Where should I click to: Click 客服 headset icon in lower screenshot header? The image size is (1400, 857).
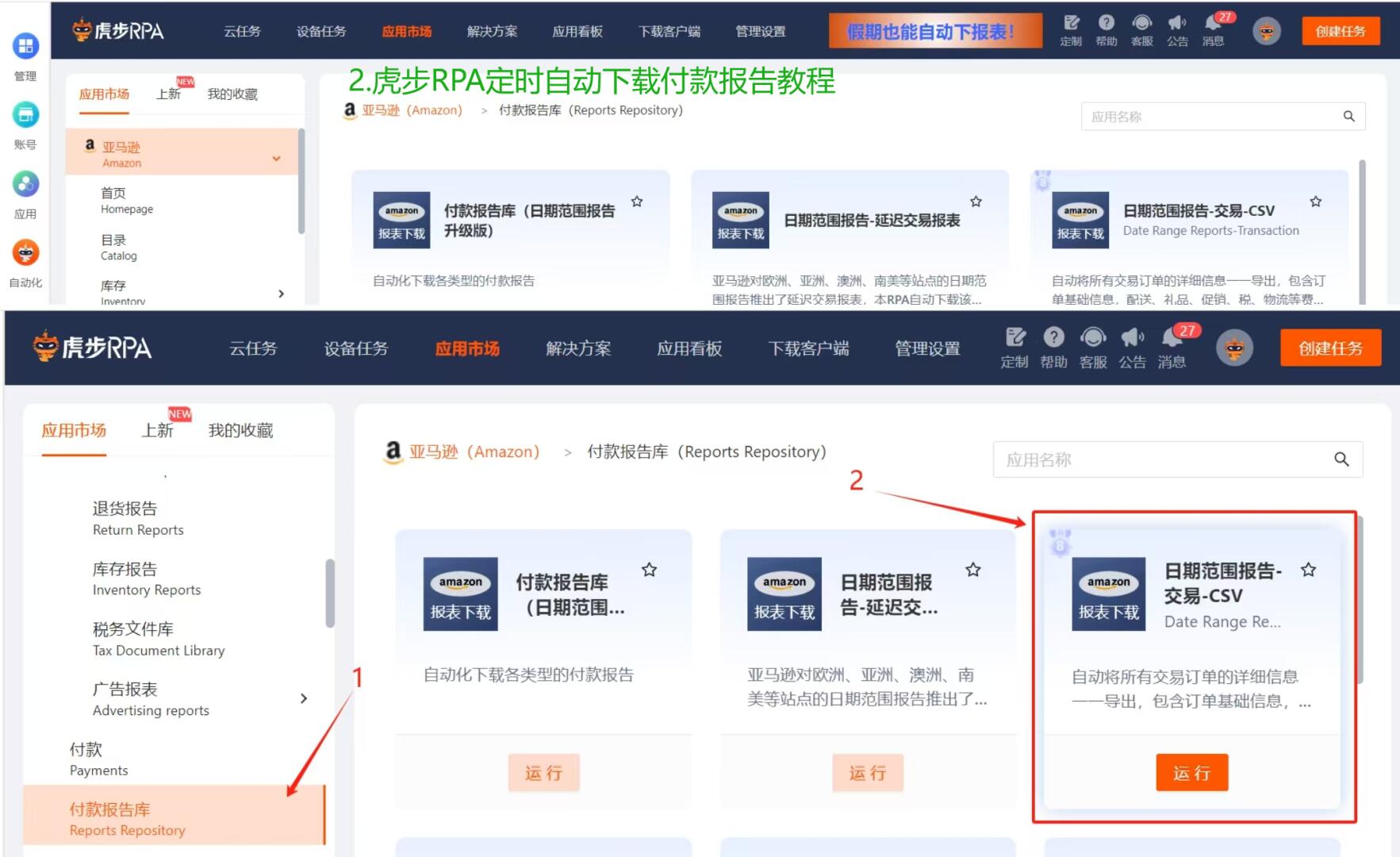click(1093, 337)
